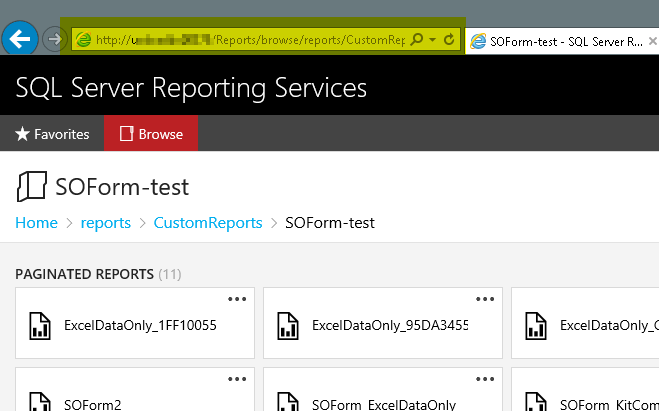This screenshot has height=411, width=659.
Task: Click the ExcelDataOnly_95DA3455 report icon
Action: pyautogui.click(x=288, y=326)
